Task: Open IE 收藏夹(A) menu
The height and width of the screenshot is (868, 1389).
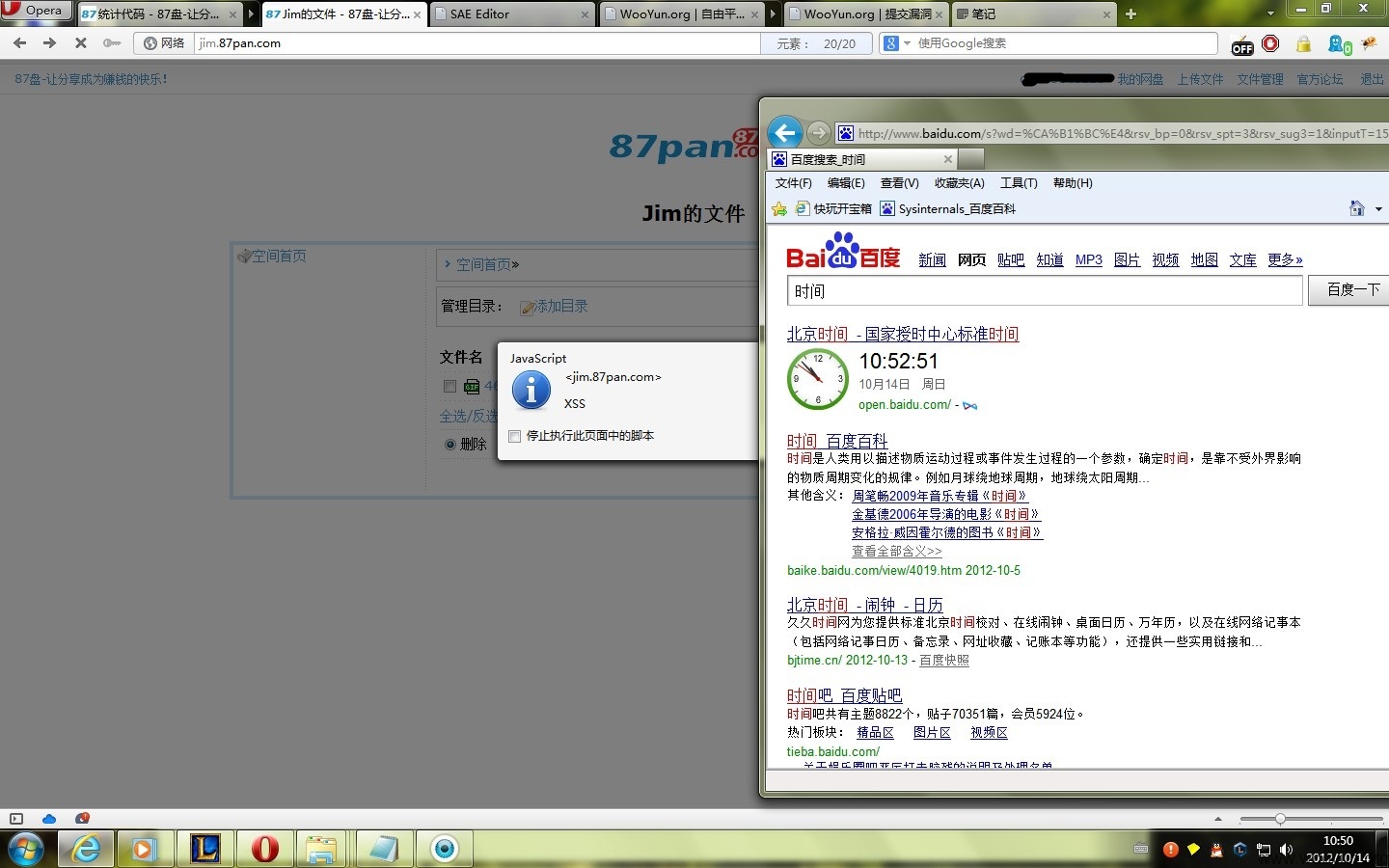Action: pyautogui.click(x=959, y=183)
